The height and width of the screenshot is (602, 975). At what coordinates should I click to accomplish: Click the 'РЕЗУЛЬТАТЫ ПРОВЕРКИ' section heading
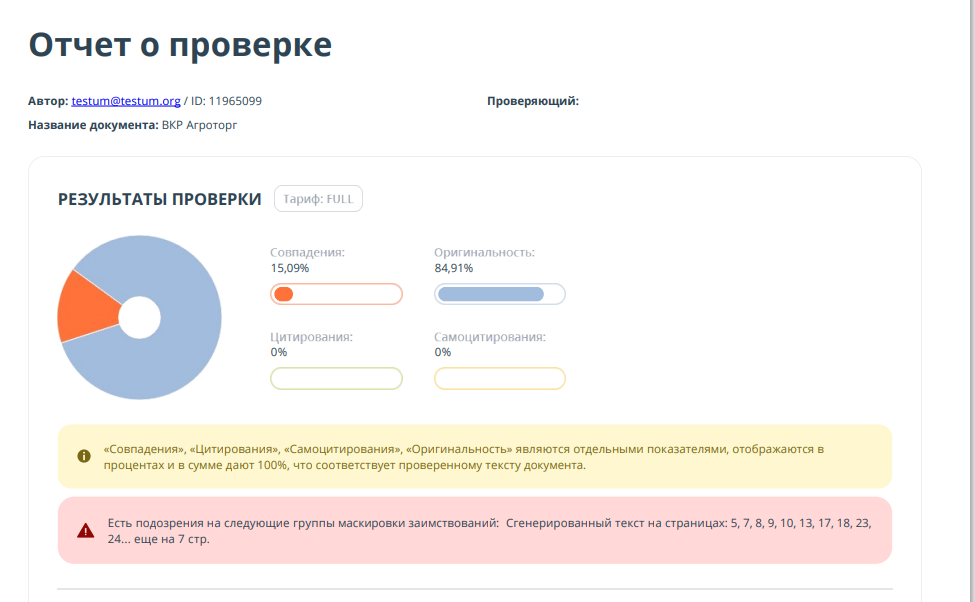(x=160, y=199)
